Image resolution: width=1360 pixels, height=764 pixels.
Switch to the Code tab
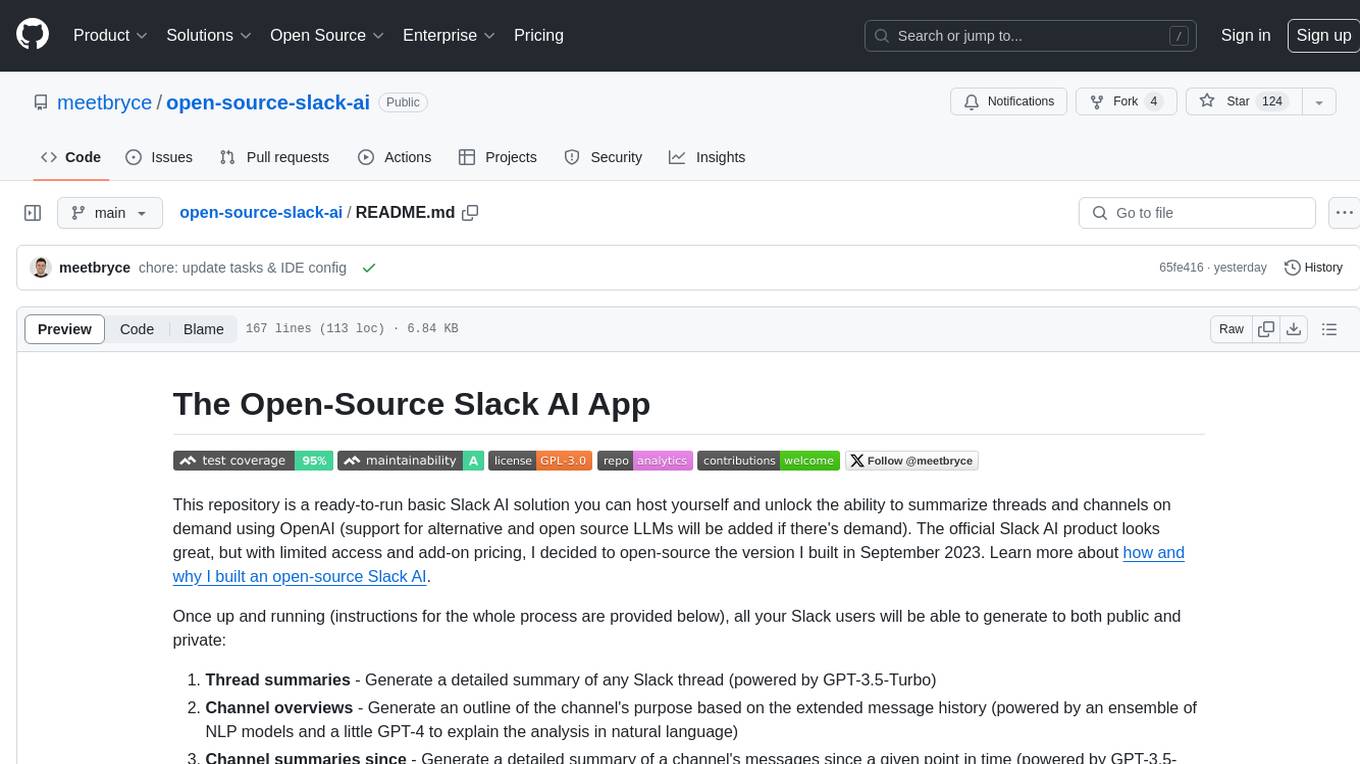pos(71,157)
